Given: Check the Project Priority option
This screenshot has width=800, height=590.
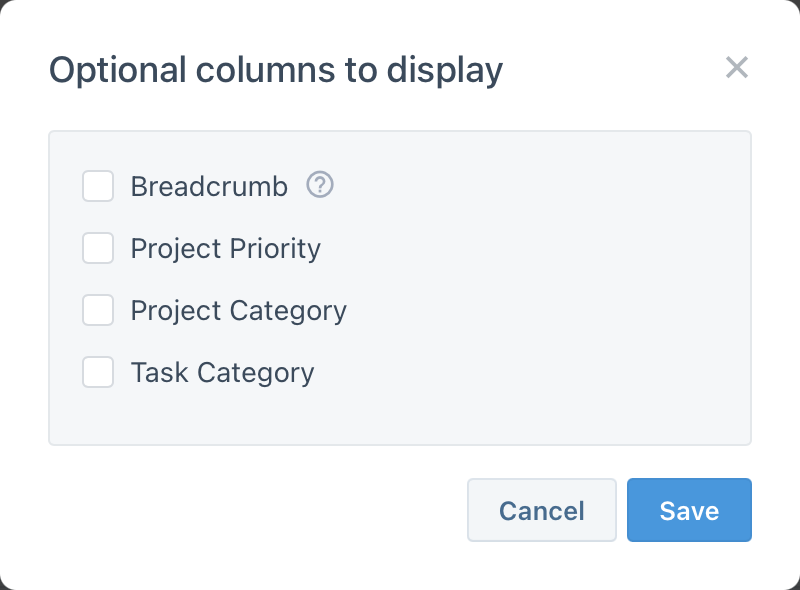Looking at the screenshot, I should 97,248.
